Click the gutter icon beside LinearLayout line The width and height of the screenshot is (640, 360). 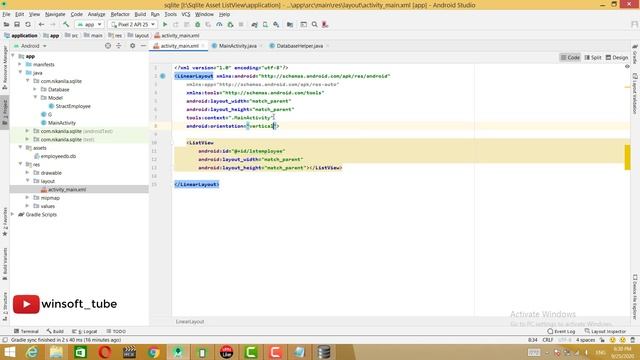(x=162, y=76)
